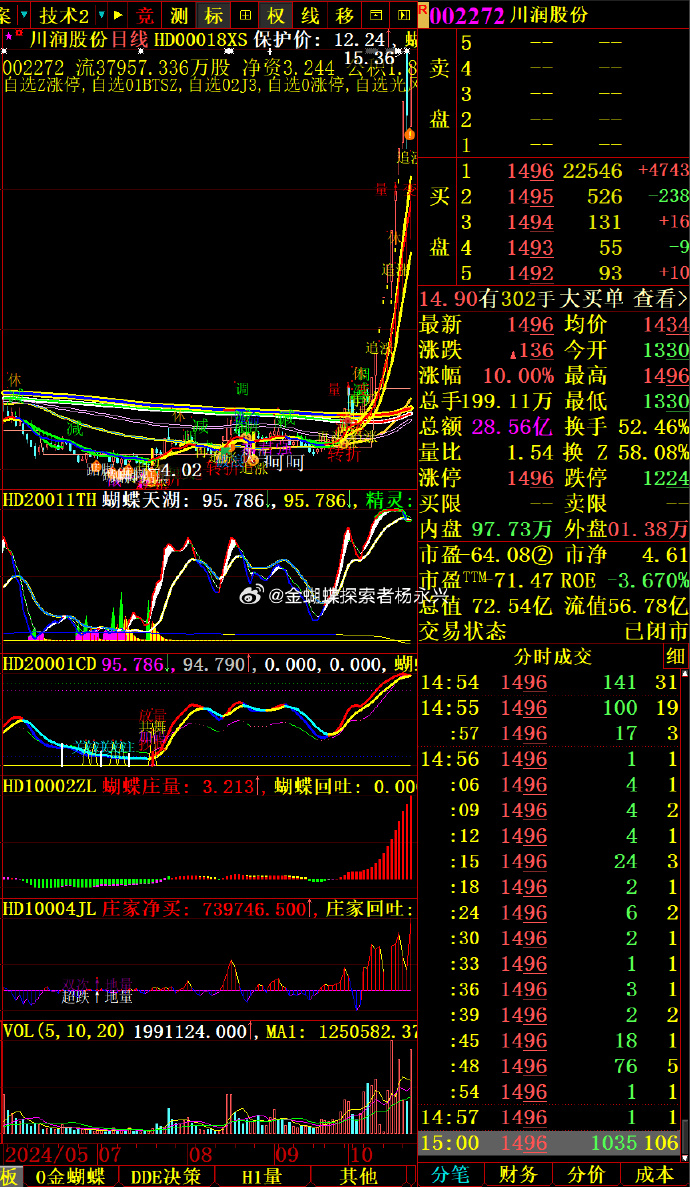Click the small play arrow after 技术2
Screen dimensions: 690x1187
119,15
